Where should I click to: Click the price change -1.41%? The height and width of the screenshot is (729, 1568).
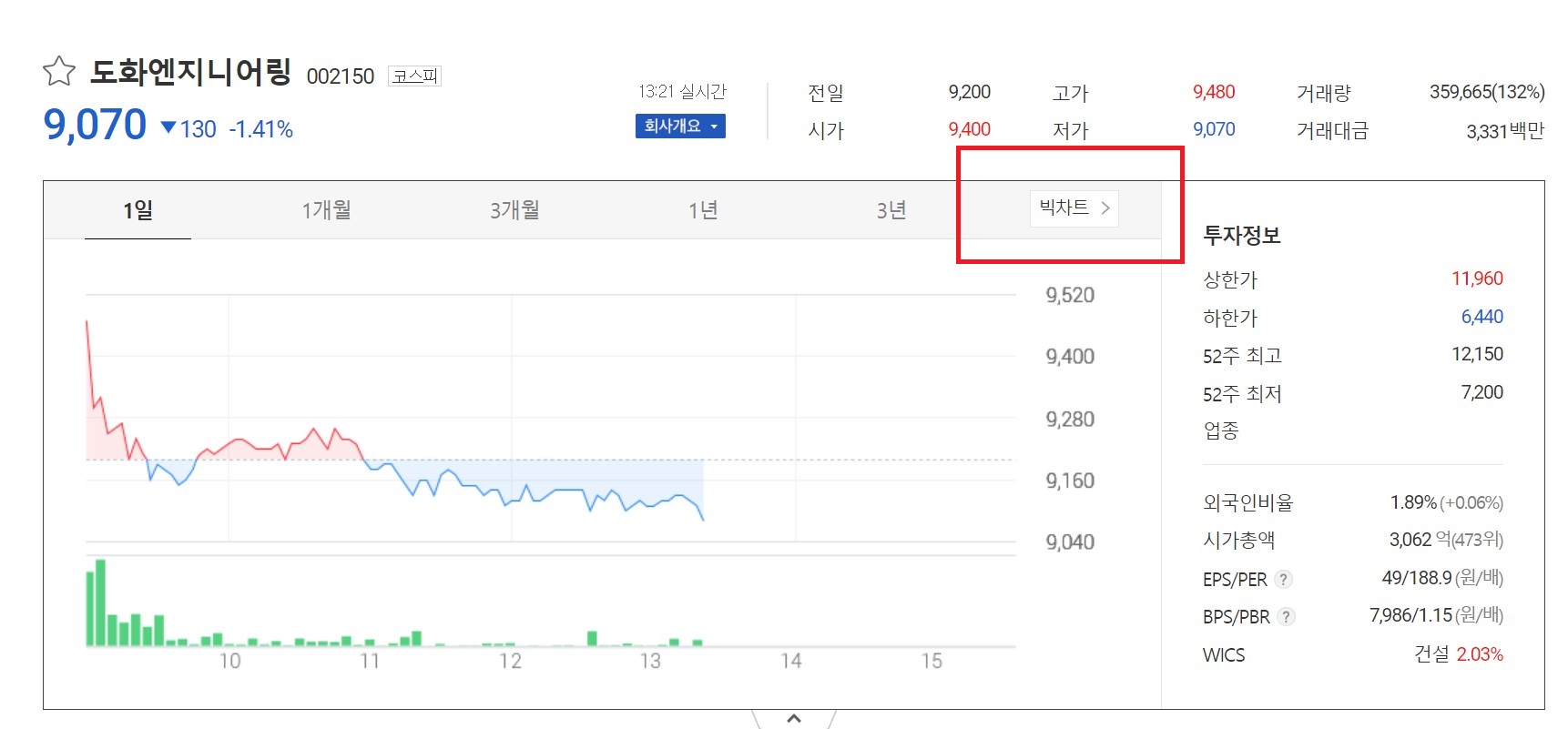[261, 130]
